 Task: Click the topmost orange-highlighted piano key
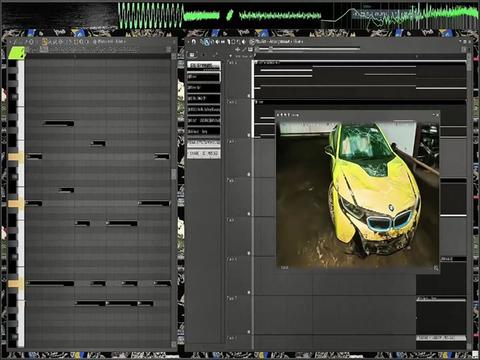[16, 157]
